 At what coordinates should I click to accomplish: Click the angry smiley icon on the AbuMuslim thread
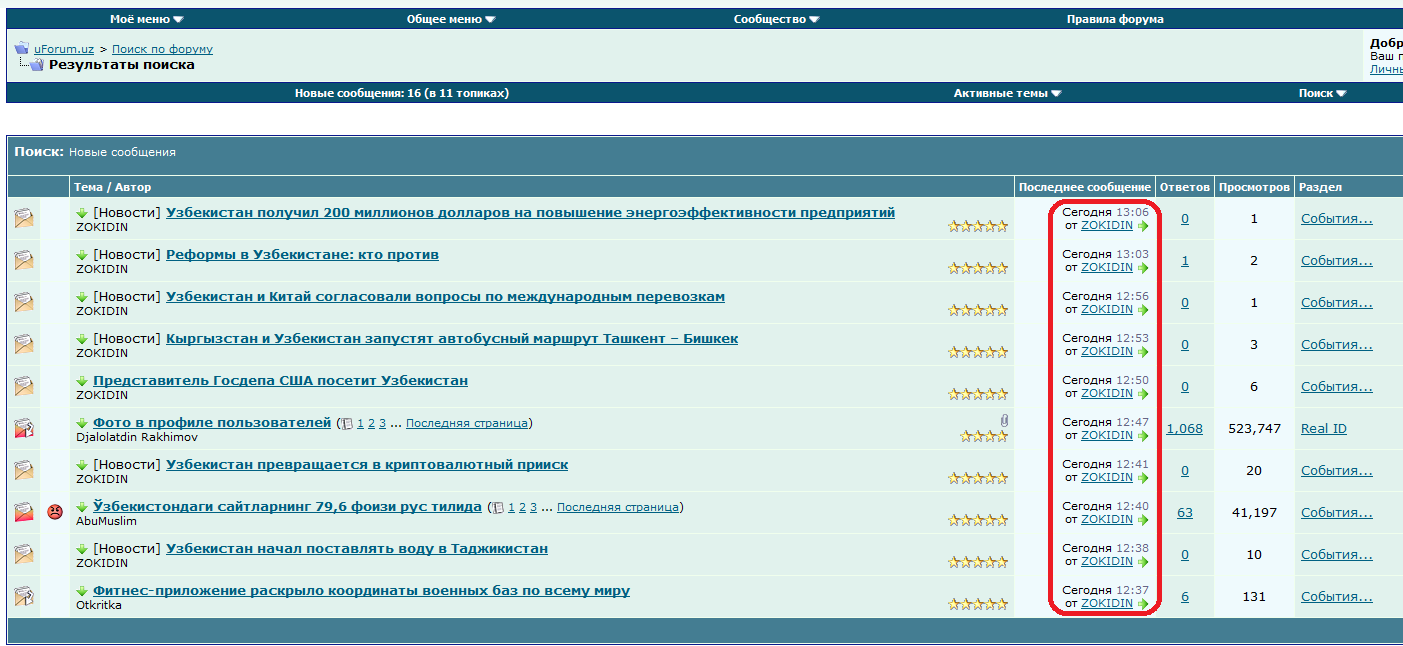click(x=54, y=512)
